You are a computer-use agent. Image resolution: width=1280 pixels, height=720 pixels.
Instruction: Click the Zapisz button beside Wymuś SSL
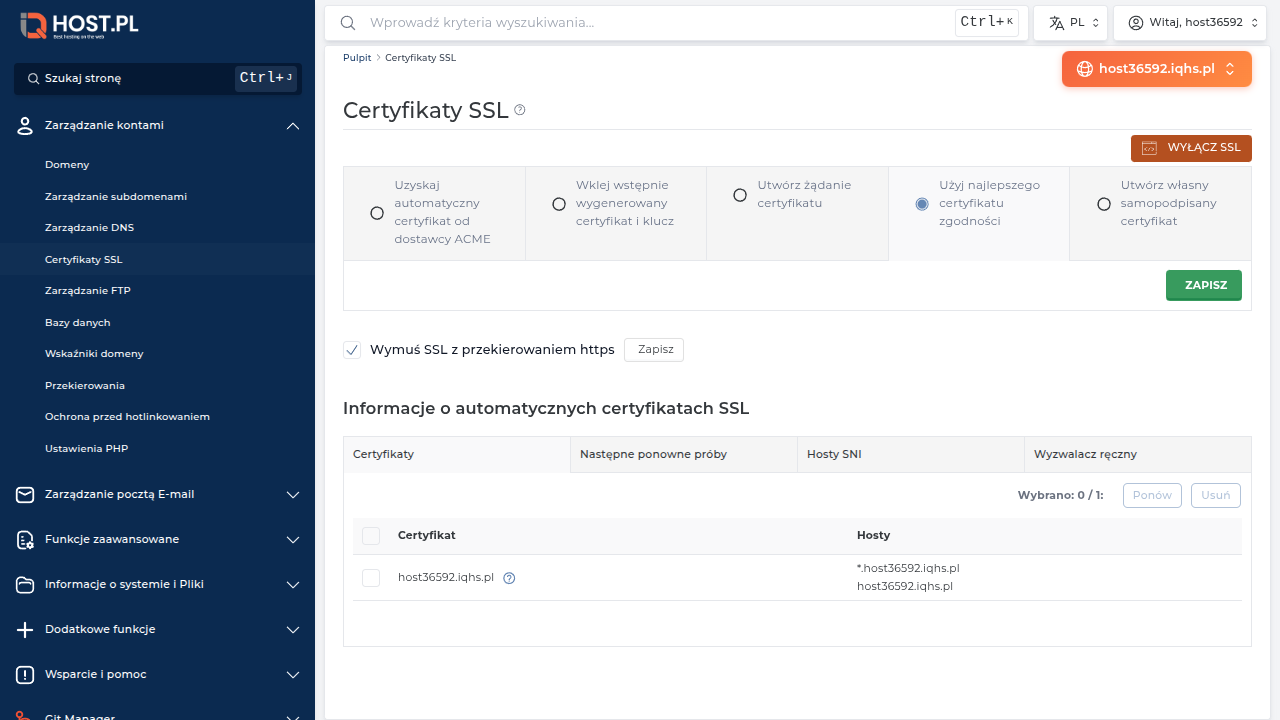pyautogui.click(x=654, y=350)
